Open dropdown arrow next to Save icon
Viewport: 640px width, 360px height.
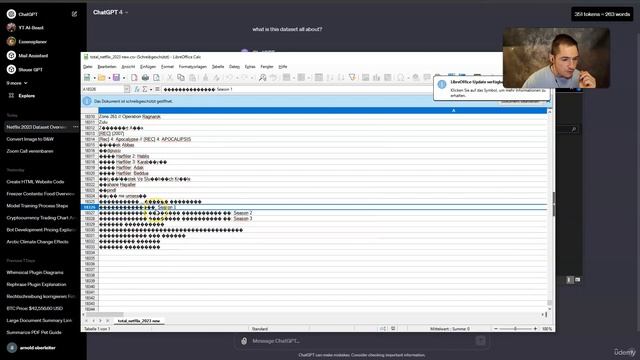coord(124,78)
